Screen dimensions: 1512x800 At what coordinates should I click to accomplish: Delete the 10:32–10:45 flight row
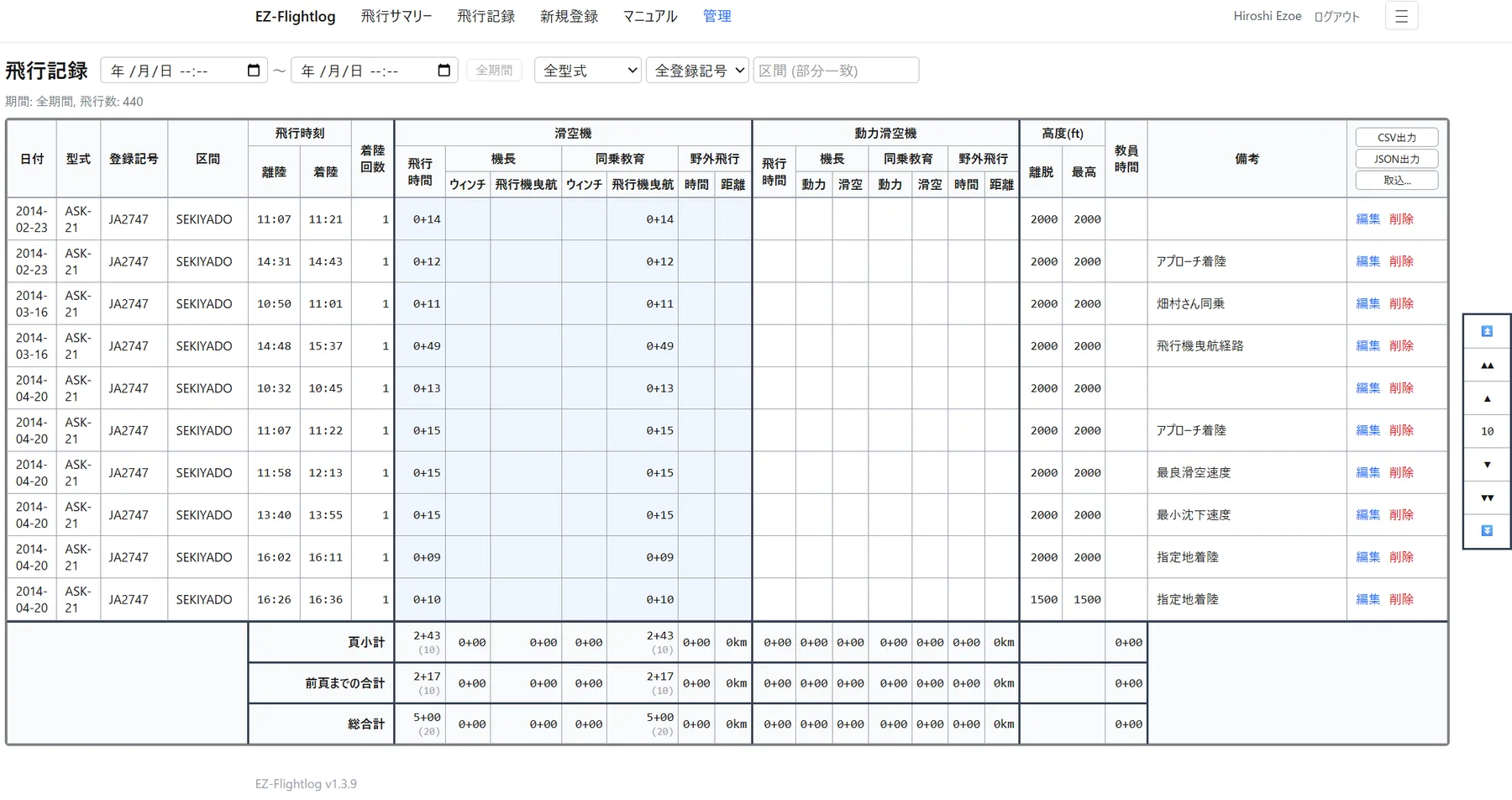1401,388
